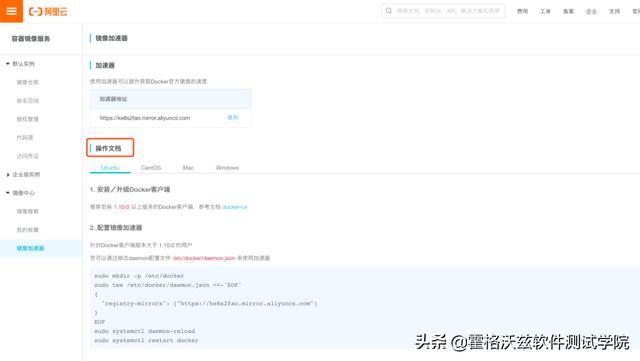The image size is (640, 361).
Task: Open the 备案 top menu
Action: pyautogui.click(x=569, y=11)
